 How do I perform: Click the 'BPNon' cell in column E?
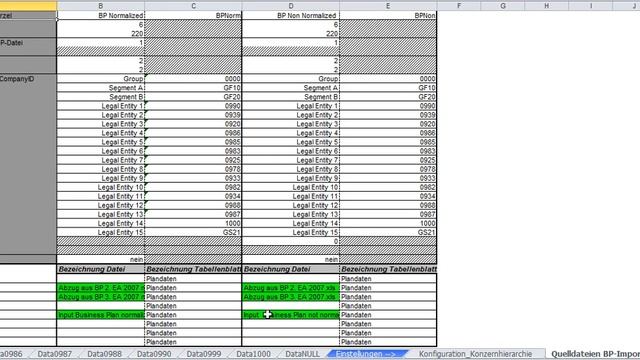388,16
